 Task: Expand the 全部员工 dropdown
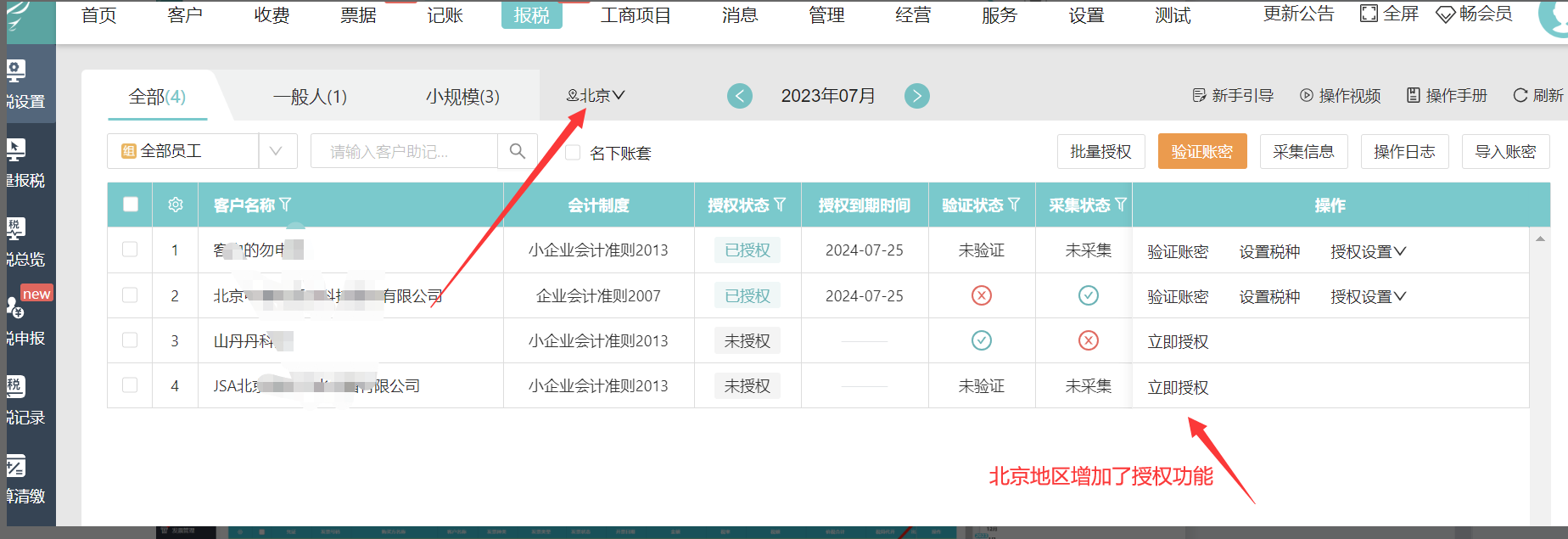pos(276,151)
